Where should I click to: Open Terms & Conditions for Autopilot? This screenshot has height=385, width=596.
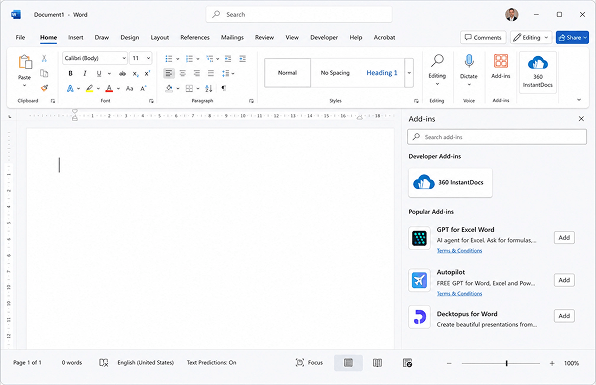click(x=459, y=293)
